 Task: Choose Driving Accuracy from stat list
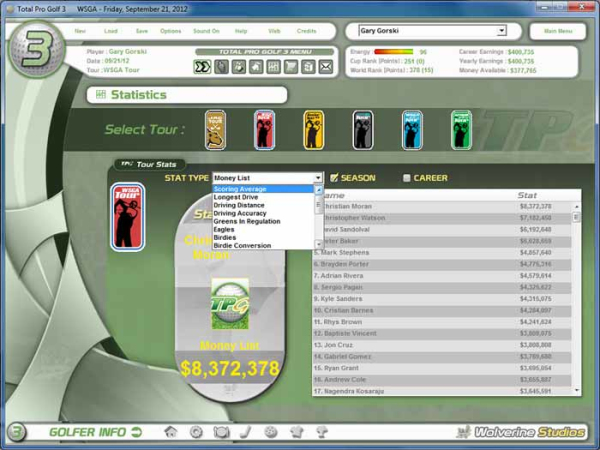[x=263, y=213]
